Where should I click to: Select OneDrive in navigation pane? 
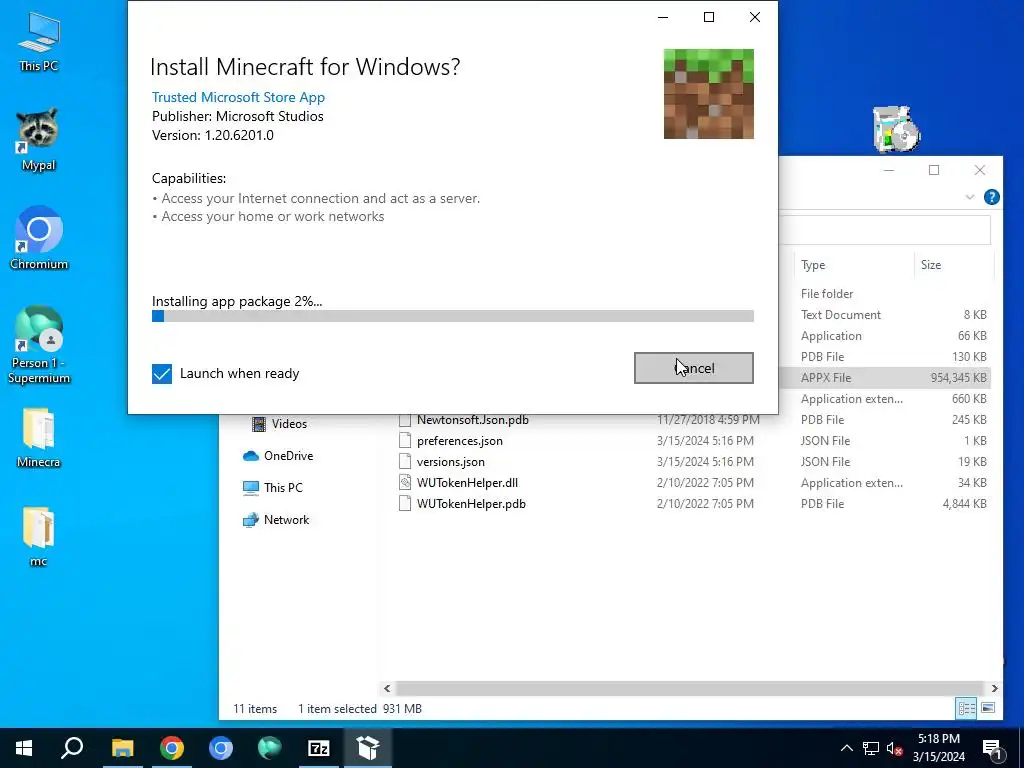tap(278, 456)
